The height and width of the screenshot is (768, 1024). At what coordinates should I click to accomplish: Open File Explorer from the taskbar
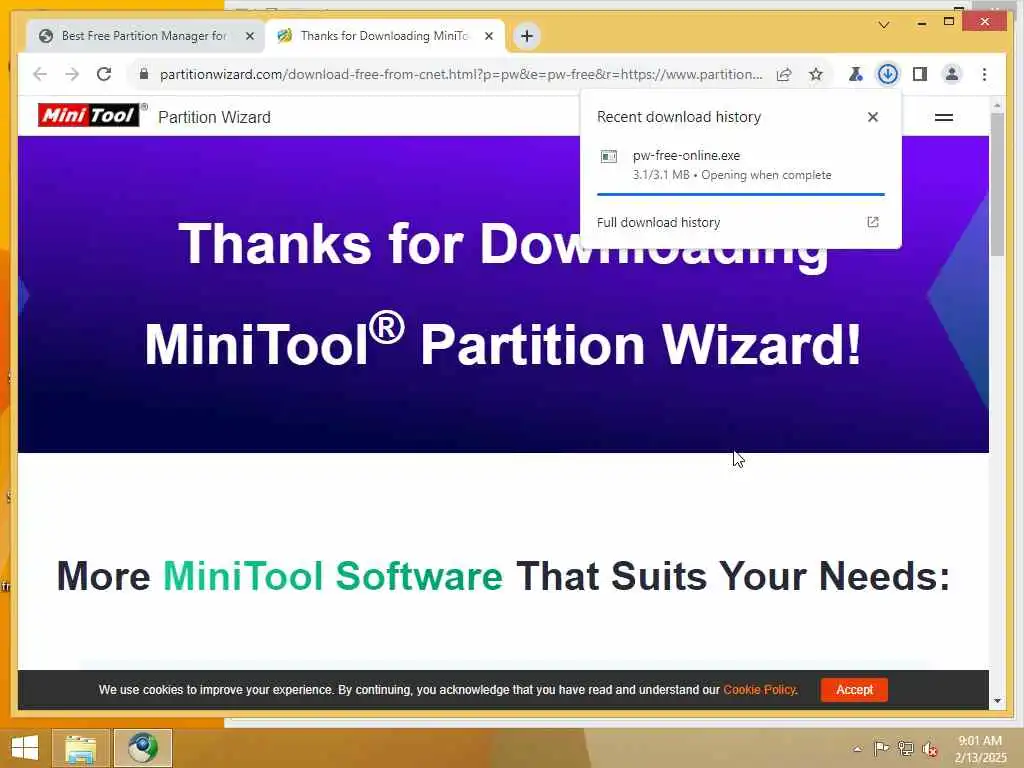[x=80, y=748]
